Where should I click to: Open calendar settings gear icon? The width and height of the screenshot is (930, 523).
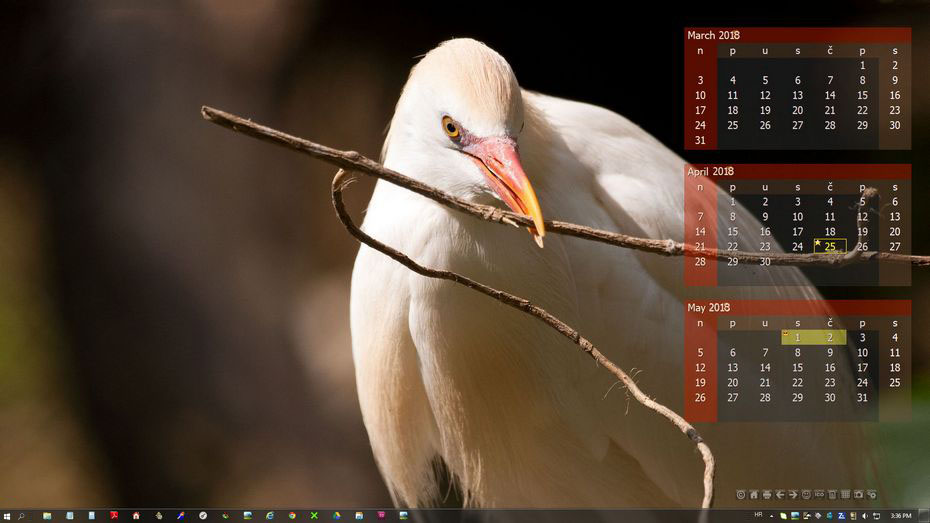click(x=871, y=494)
